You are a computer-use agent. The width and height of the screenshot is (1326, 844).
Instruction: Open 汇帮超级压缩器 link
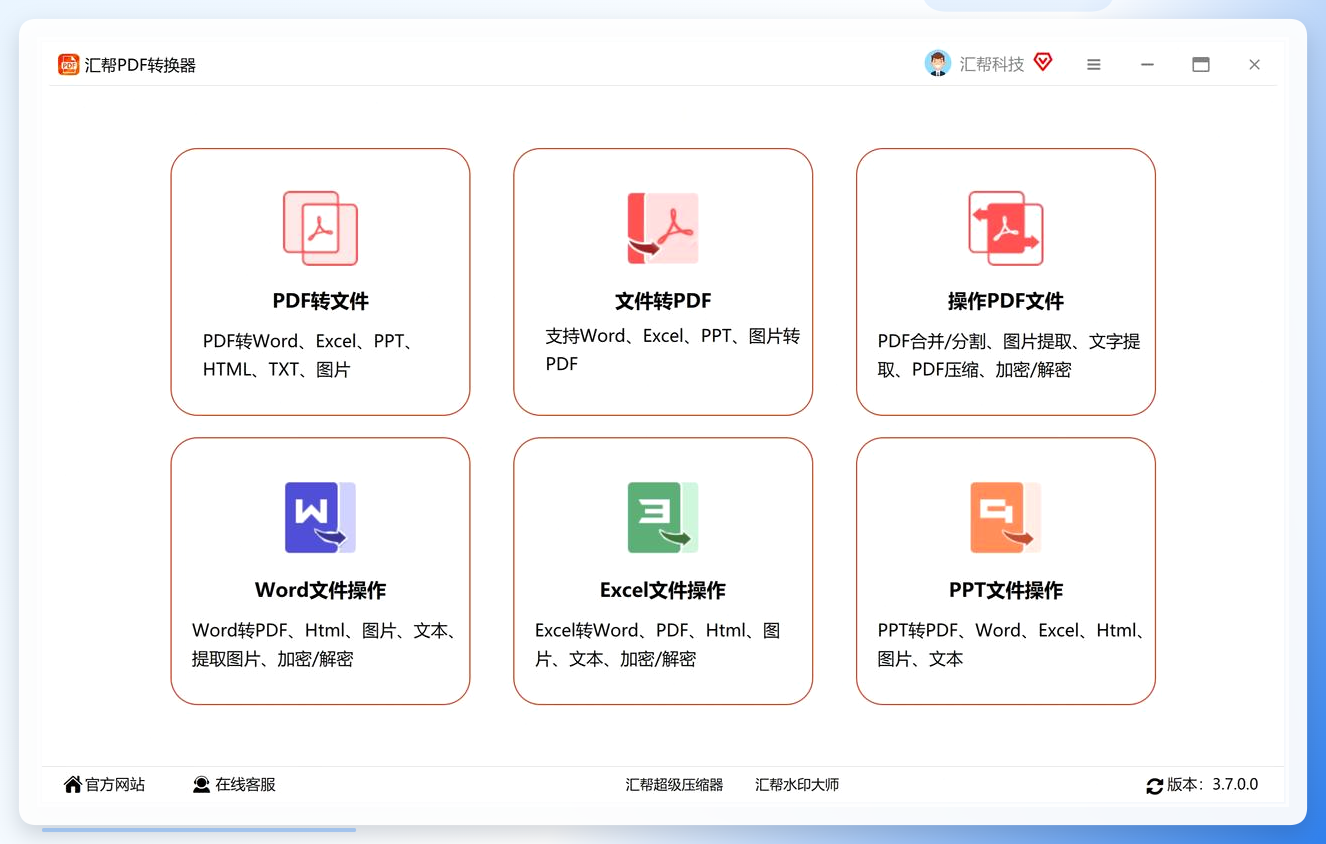674,785
